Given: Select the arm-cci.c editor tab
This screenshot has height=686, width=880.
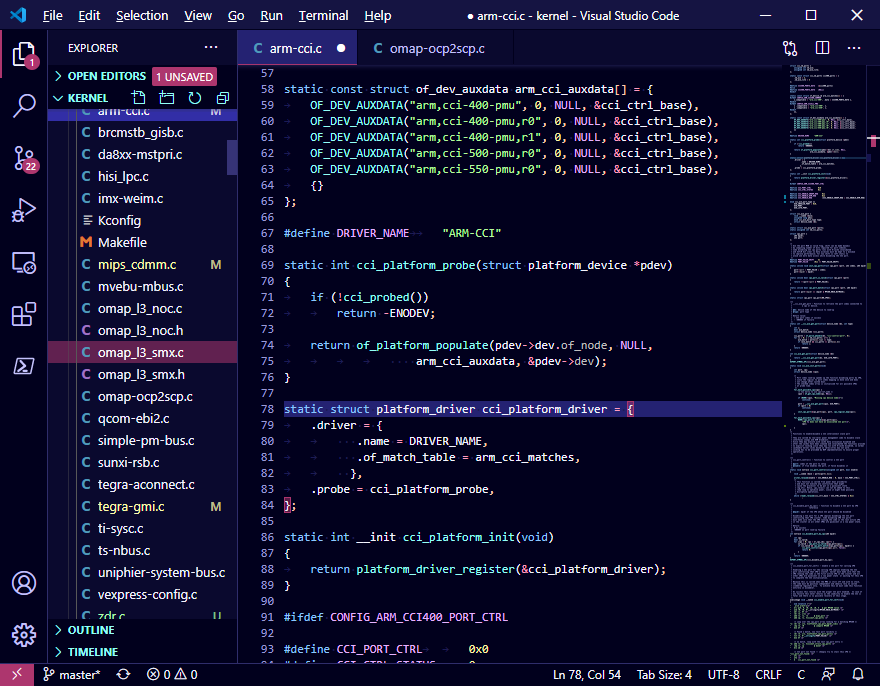Looking at the screenshot, I should (296, 48).
